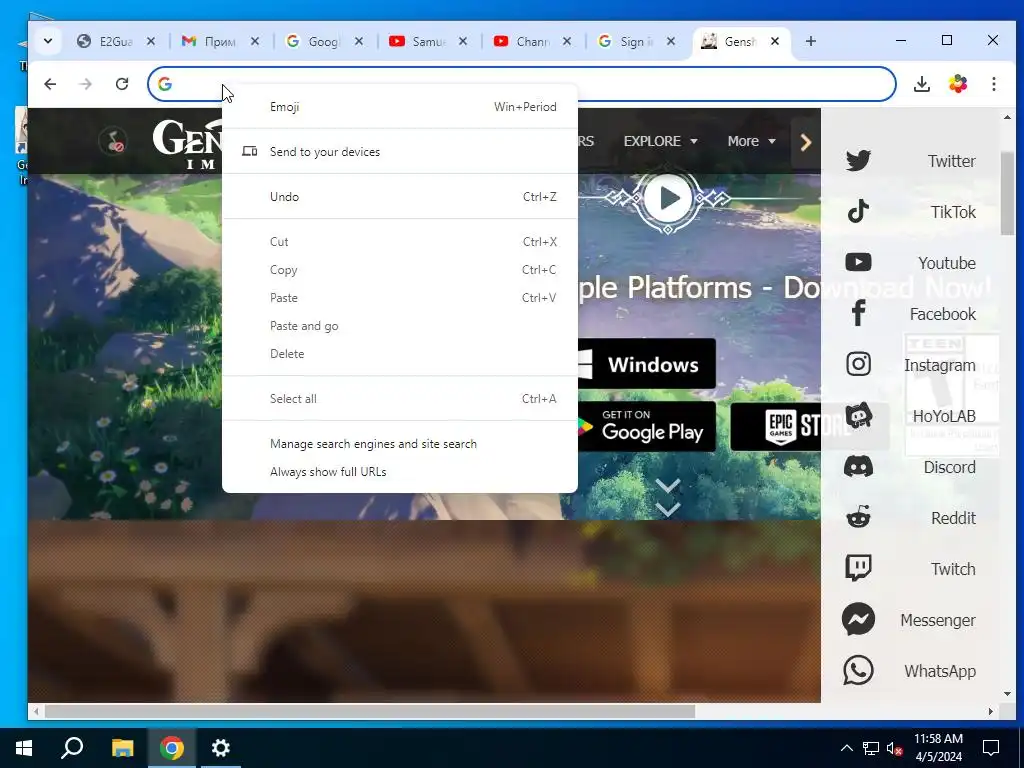Open Chrome downloads icon
This screenshot has height=768, width=1024.
(x=921, y=84)
